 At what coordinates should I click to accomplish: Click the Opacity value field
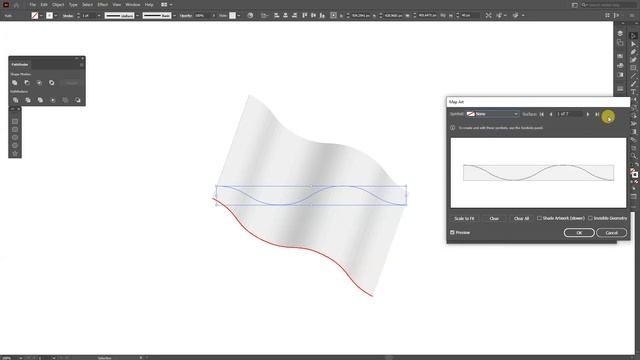point(202,16)
